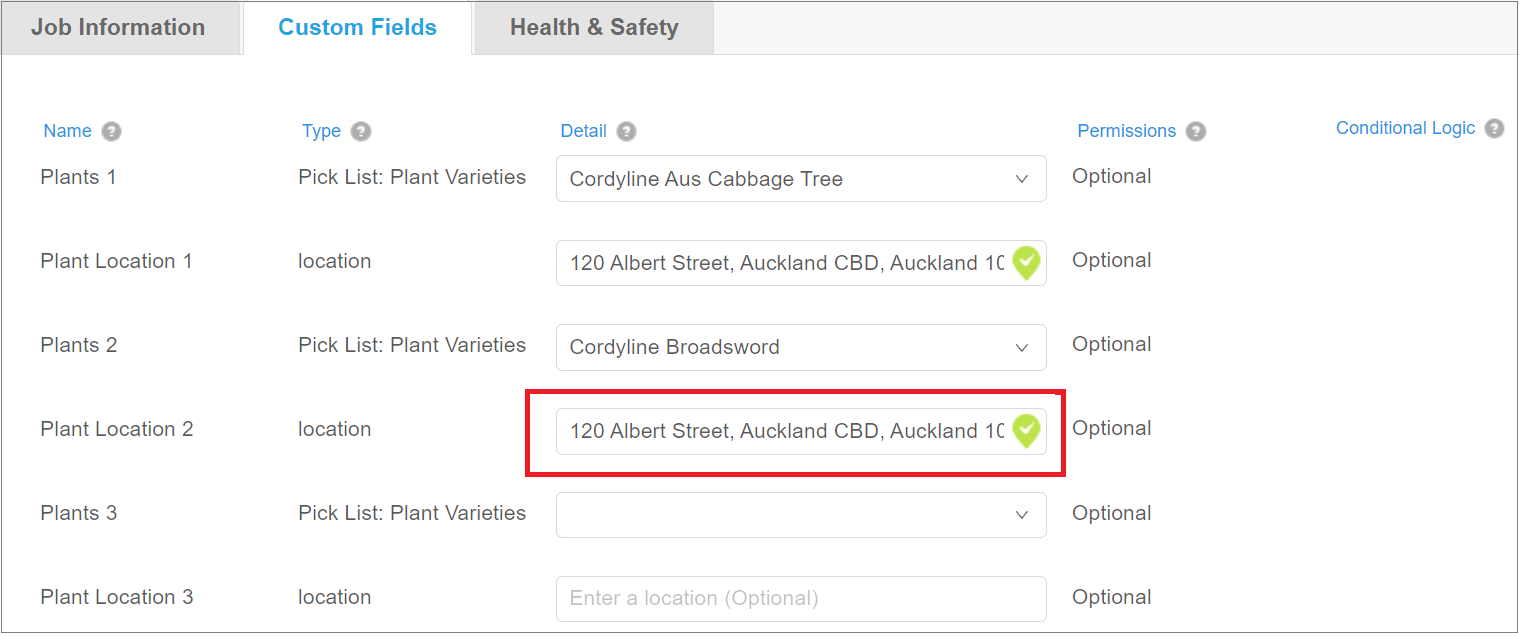Click the Enter a location field for Plant Location 3
This screenshot has height=636, width=1519.
[x=800, y=598]
